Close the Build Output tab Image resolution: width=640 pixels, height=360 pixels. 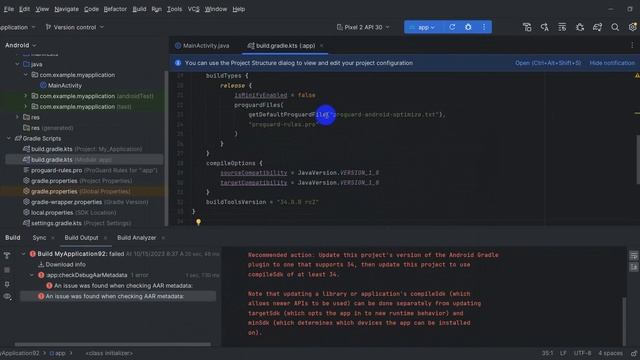tap(105, 238)
